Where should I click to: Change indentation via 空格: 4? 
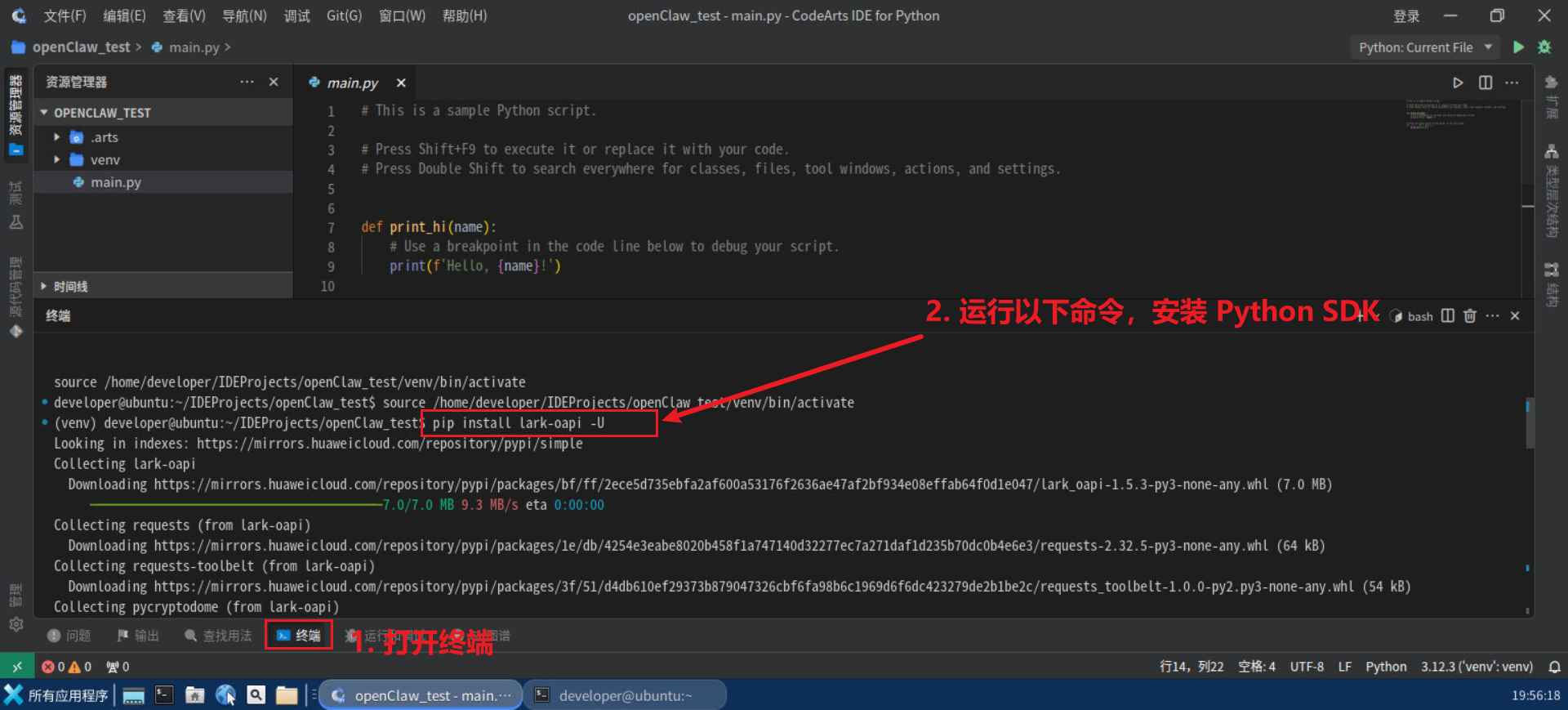point(1257,667)
